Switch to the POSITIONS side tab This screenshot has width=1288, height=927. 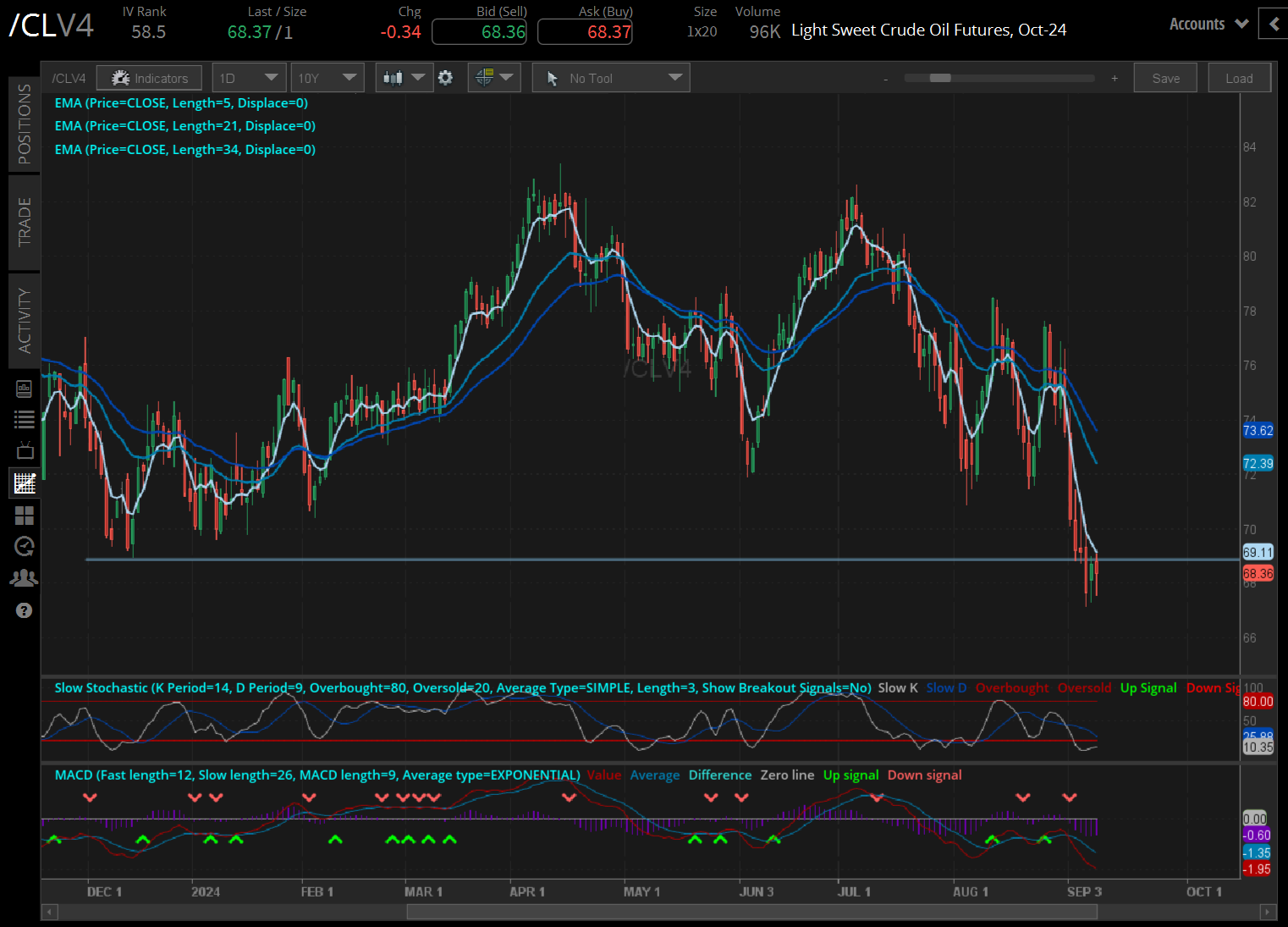(25, 124)
